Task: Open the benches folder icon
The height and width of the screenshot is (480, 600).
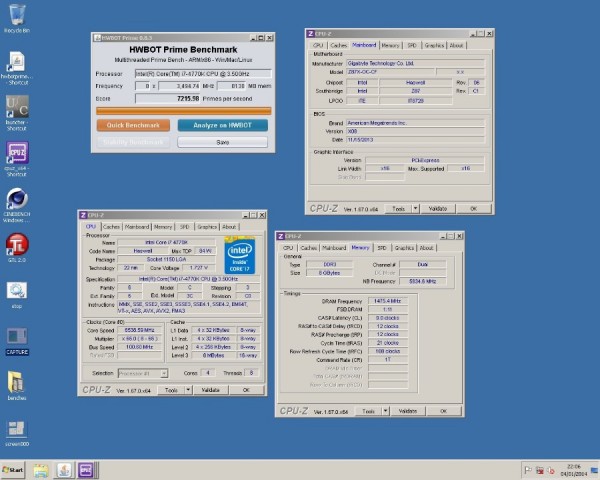Action: click(x=16, y=386)
